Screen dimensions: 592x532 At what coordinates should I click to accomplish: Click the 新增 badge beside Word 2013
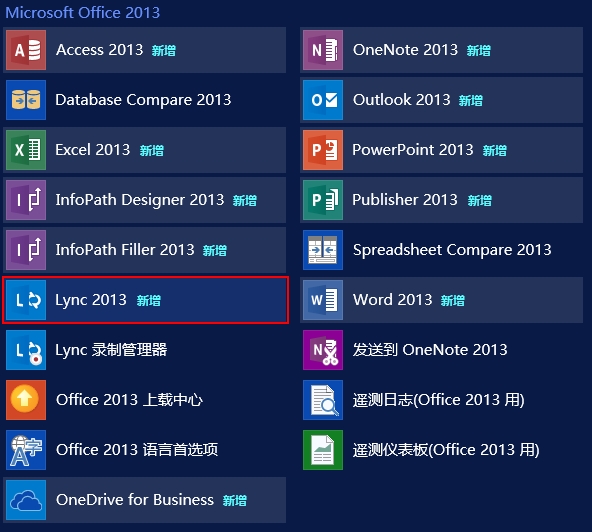[453, 301]
